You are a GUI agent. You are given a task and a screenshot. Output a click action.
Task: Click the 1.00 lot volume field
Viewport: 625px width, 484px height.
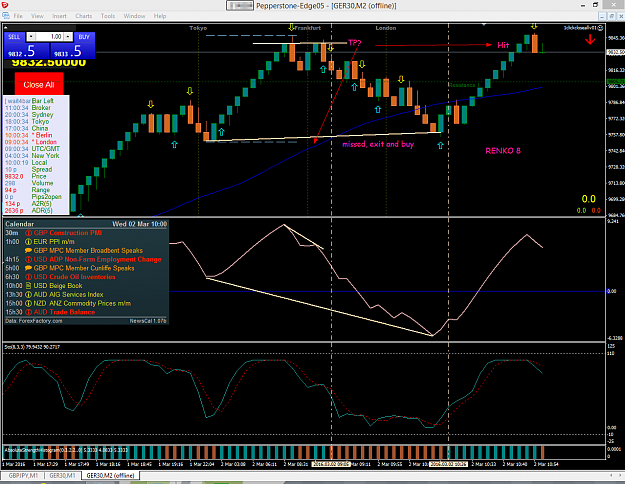[x=49, y=37]
